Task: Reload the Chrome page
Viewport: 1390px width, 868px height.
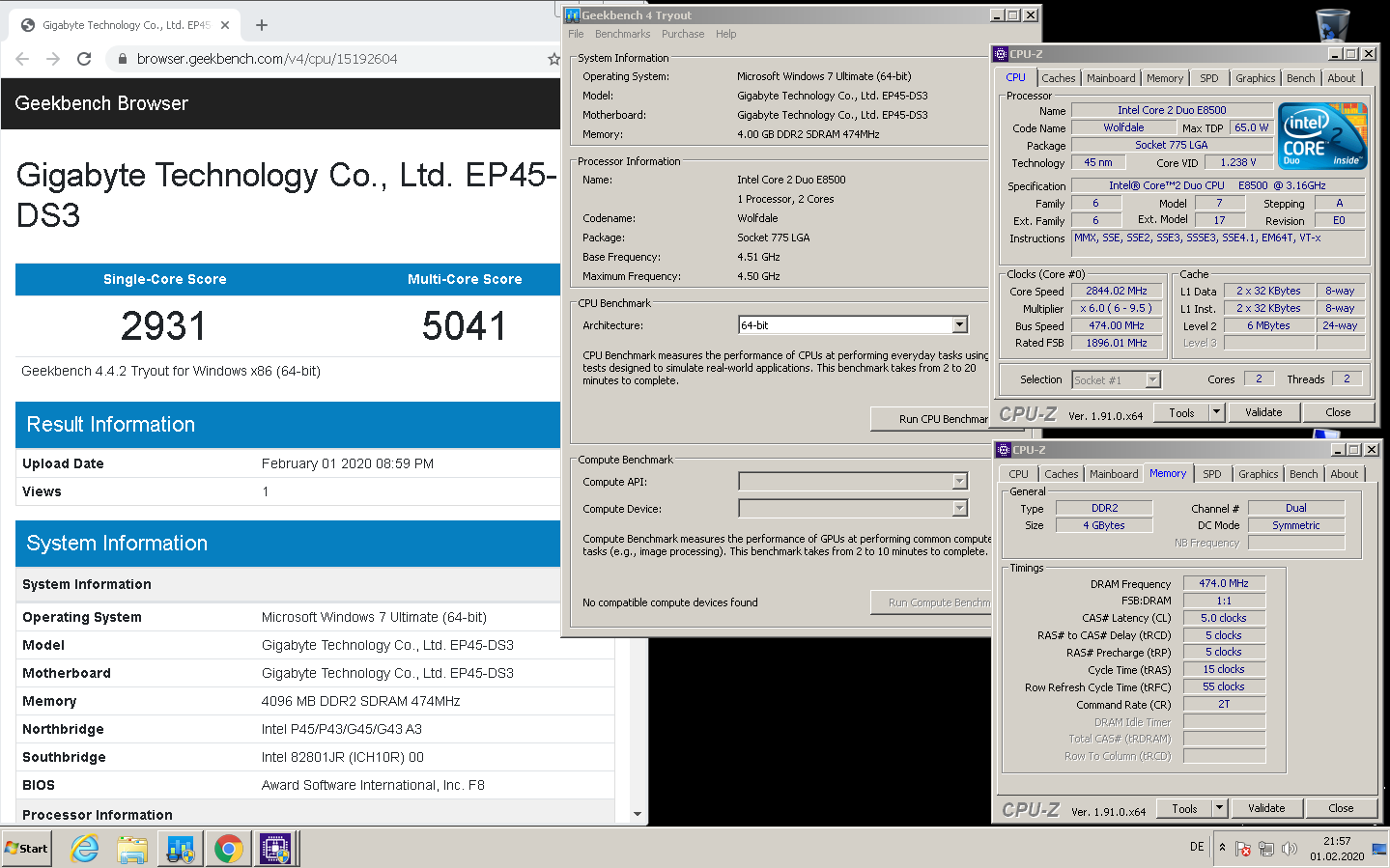Action: click(84, 59)
